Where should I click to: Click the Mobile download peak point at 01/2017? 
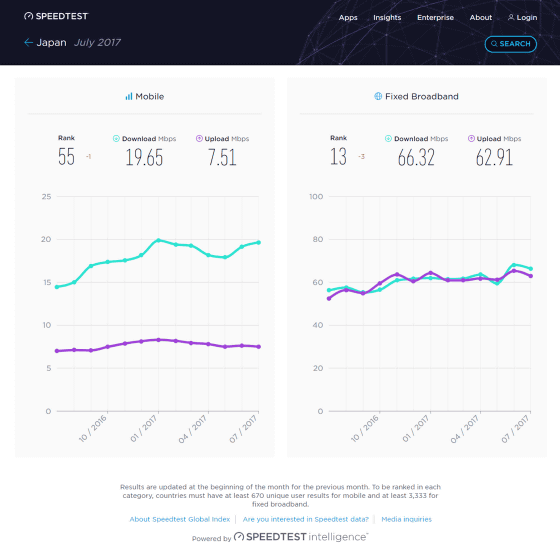[x=158, y=240]
